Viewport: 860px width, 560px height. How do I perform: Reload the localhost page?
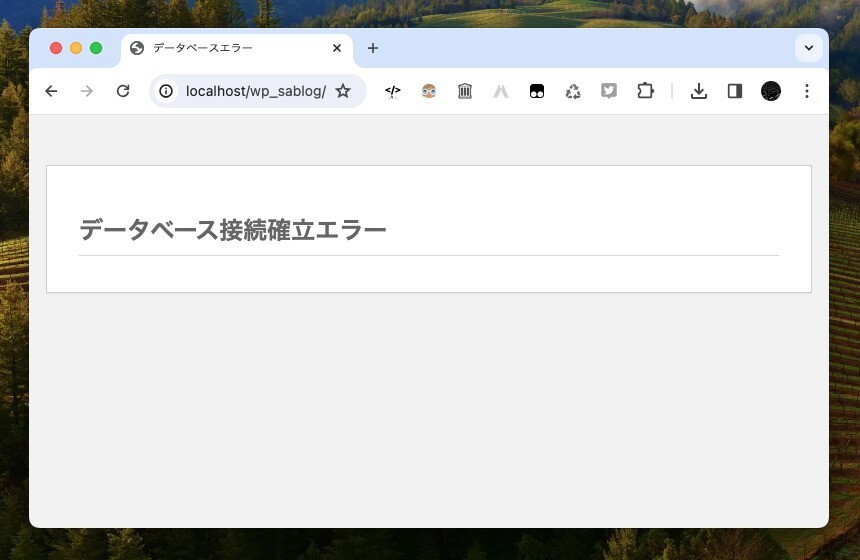click(x=123, y=91)
